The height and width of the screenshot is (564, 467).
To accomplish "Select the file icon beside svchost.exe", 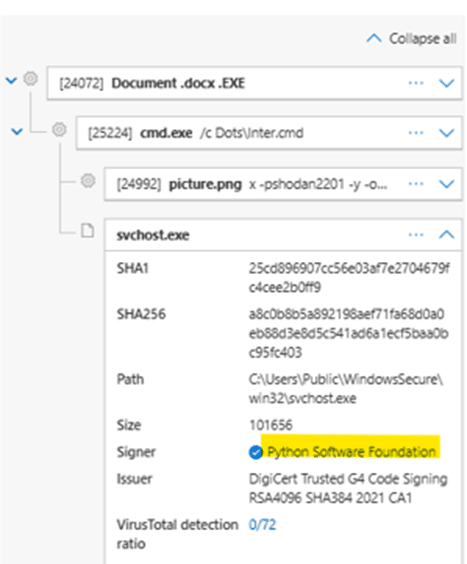I will (87, 231).
